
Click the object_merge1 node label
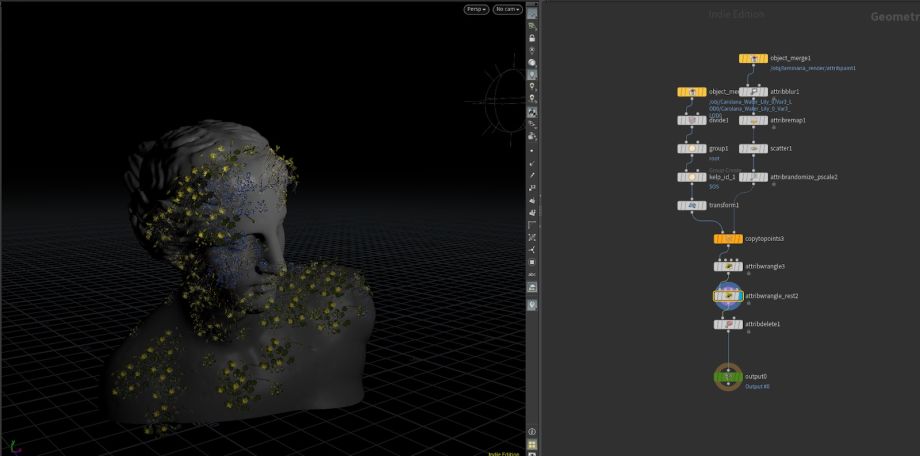(790, 58)
